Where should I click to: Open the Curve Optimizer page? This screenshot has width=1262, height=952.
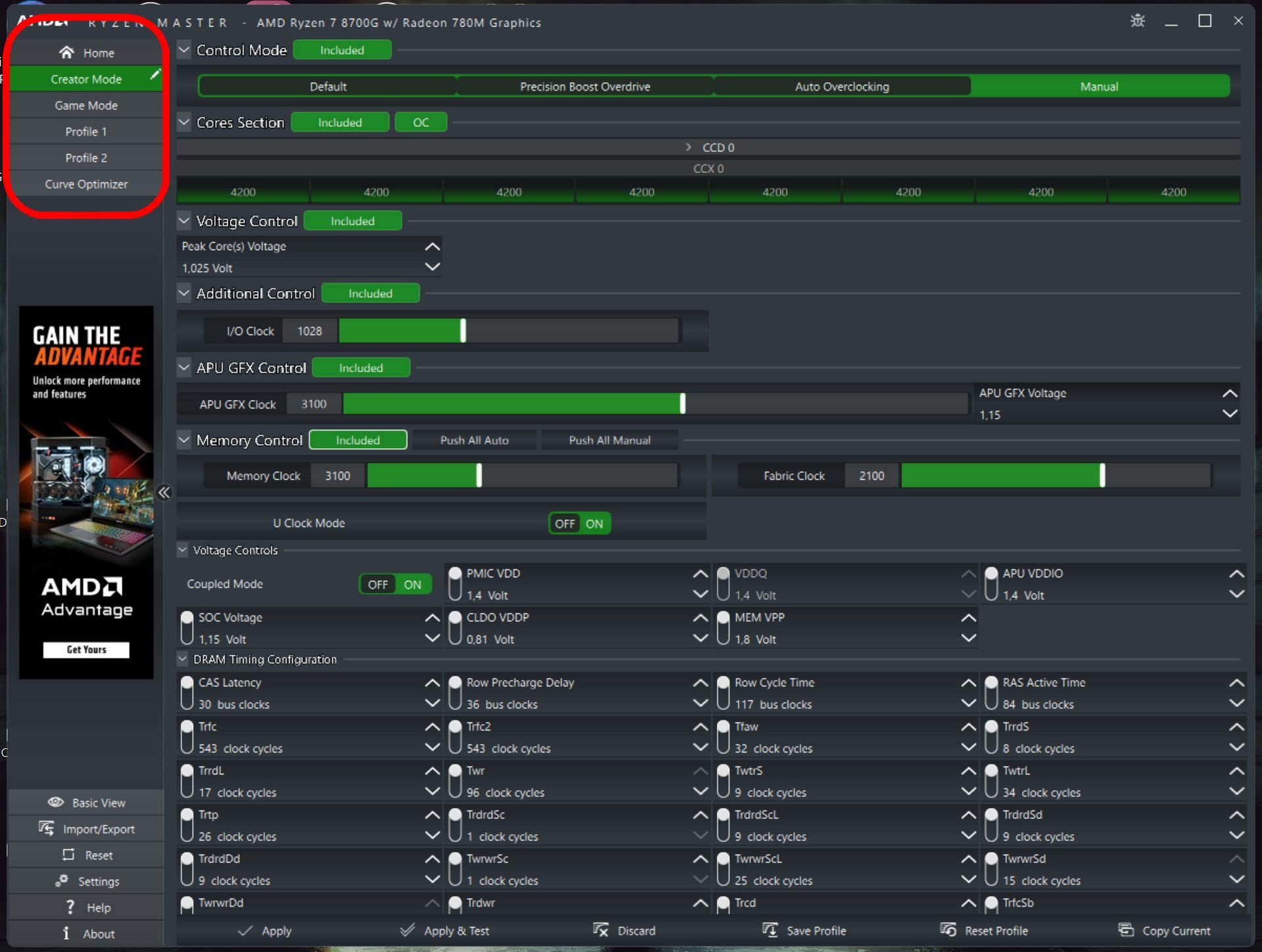click(x=86, y=184)
